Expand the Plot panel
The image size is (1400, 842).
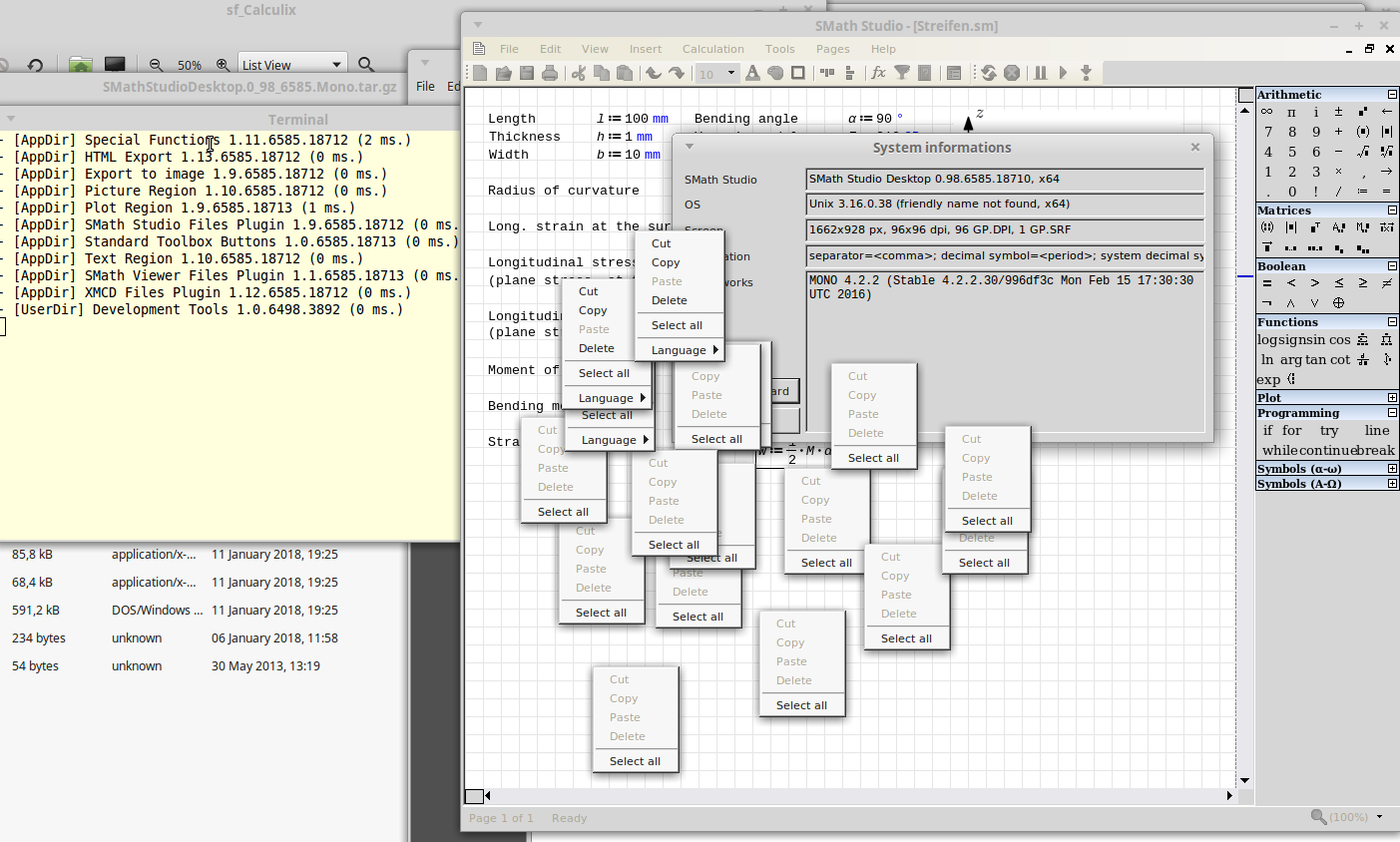(x=1392, y=398)
